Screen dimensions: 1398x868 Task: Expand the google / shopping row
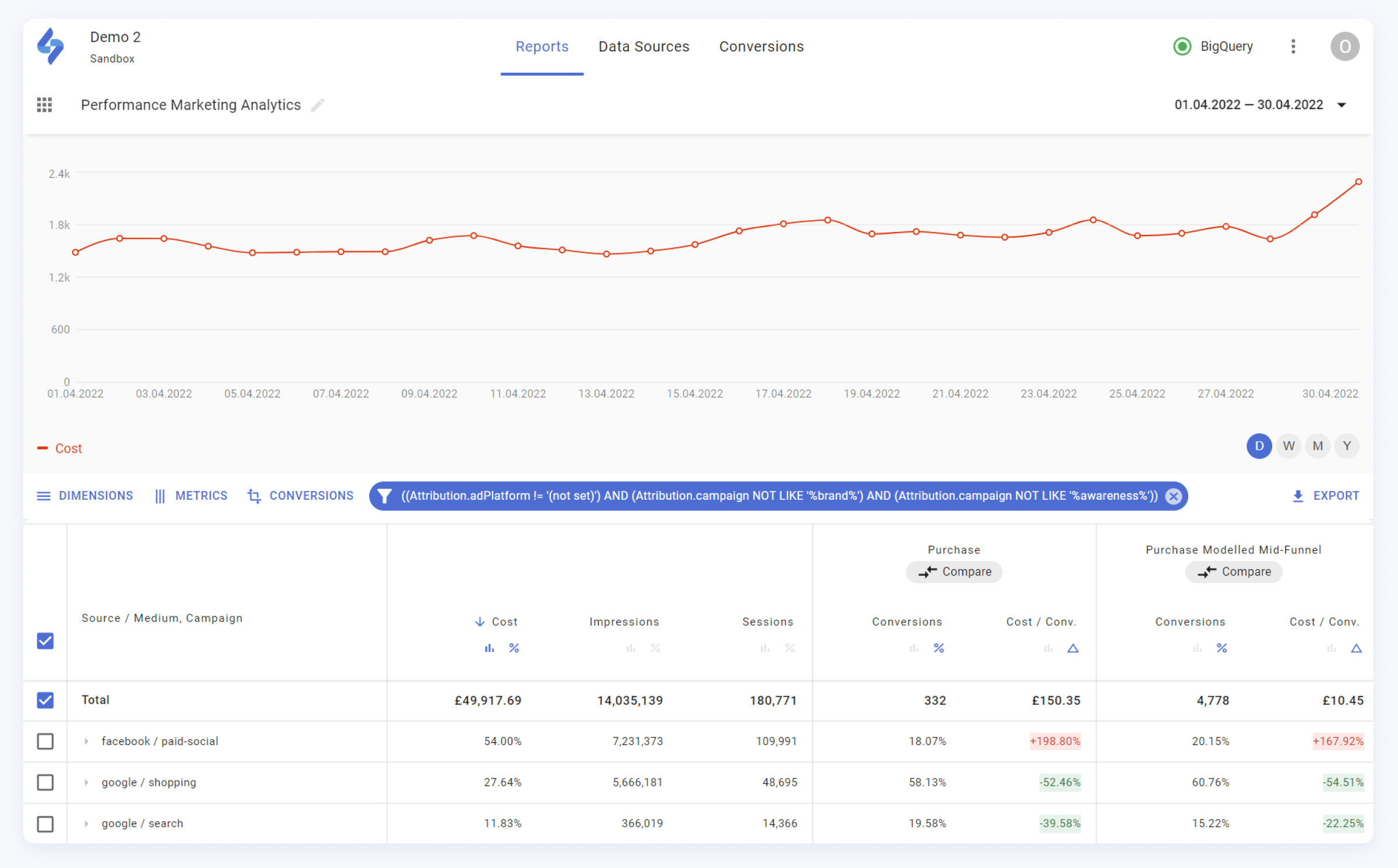[x=86, y=782]
